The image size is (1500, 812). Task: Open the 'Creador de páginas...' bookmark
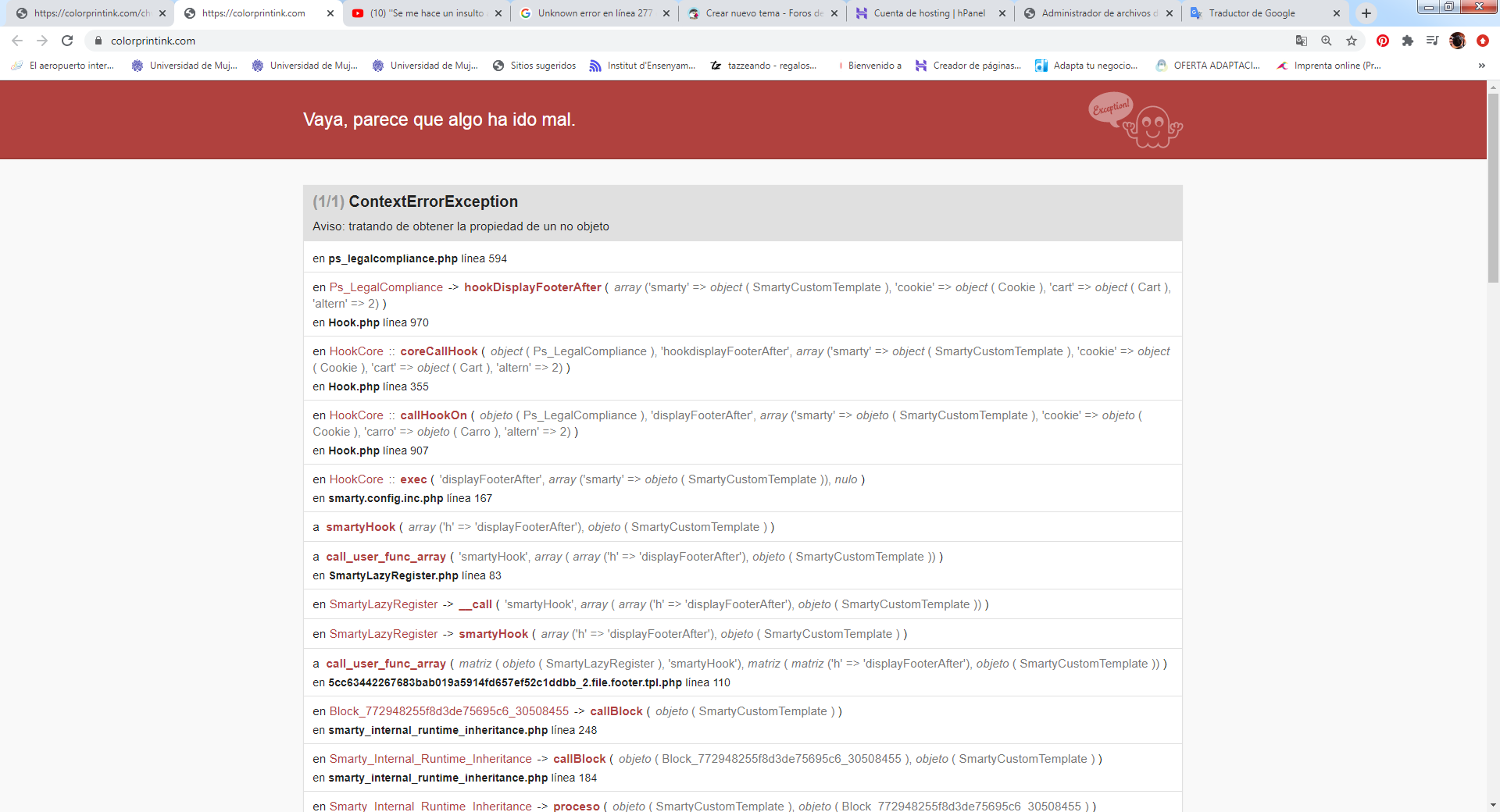[x=968, y=66]
